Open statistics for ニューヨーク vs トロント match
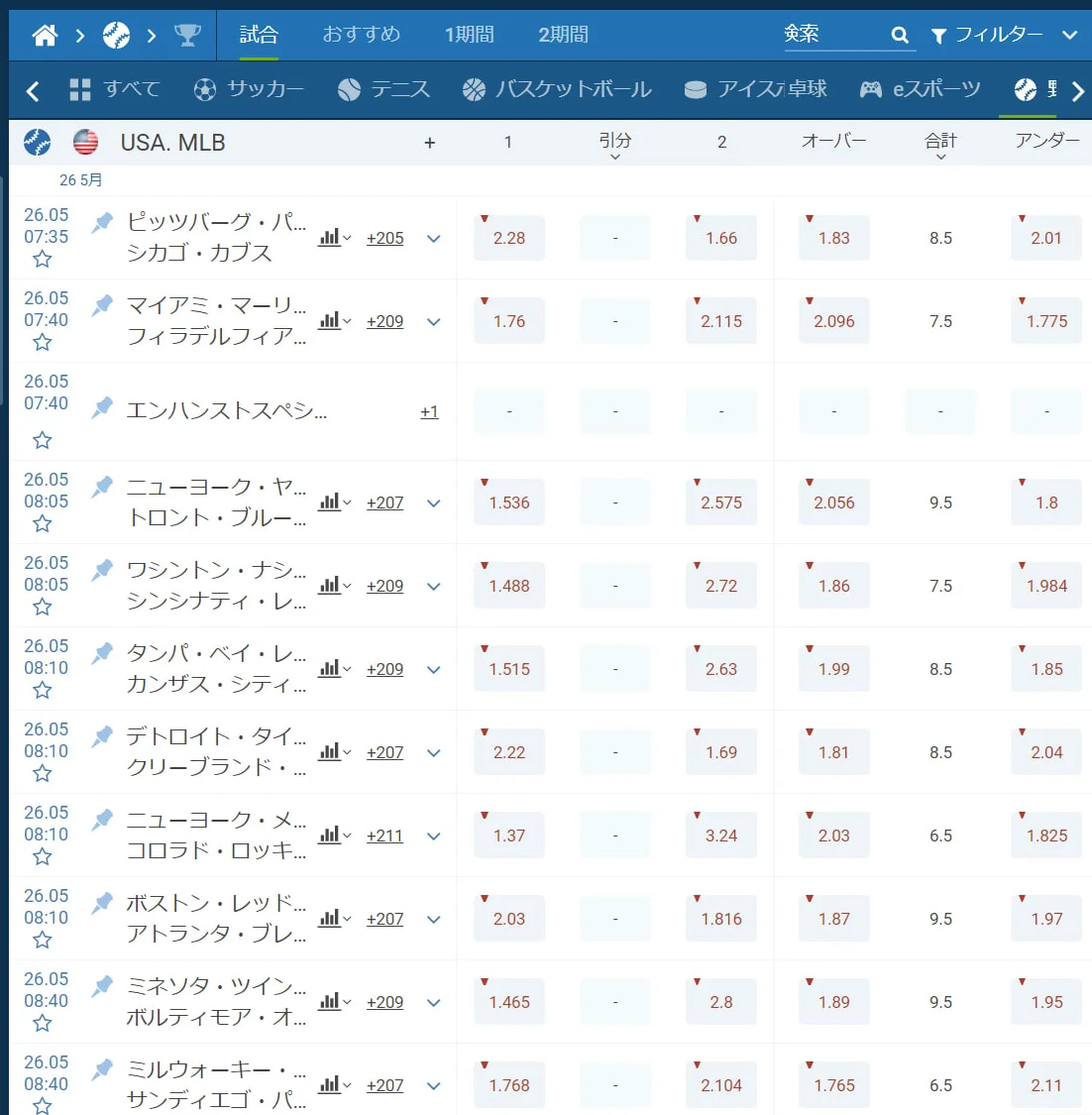1092x1115 pixels. 334,502
